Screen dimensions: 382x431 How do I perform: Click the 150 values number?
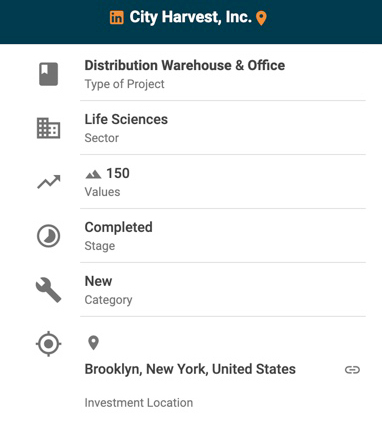tap(118, 173)
